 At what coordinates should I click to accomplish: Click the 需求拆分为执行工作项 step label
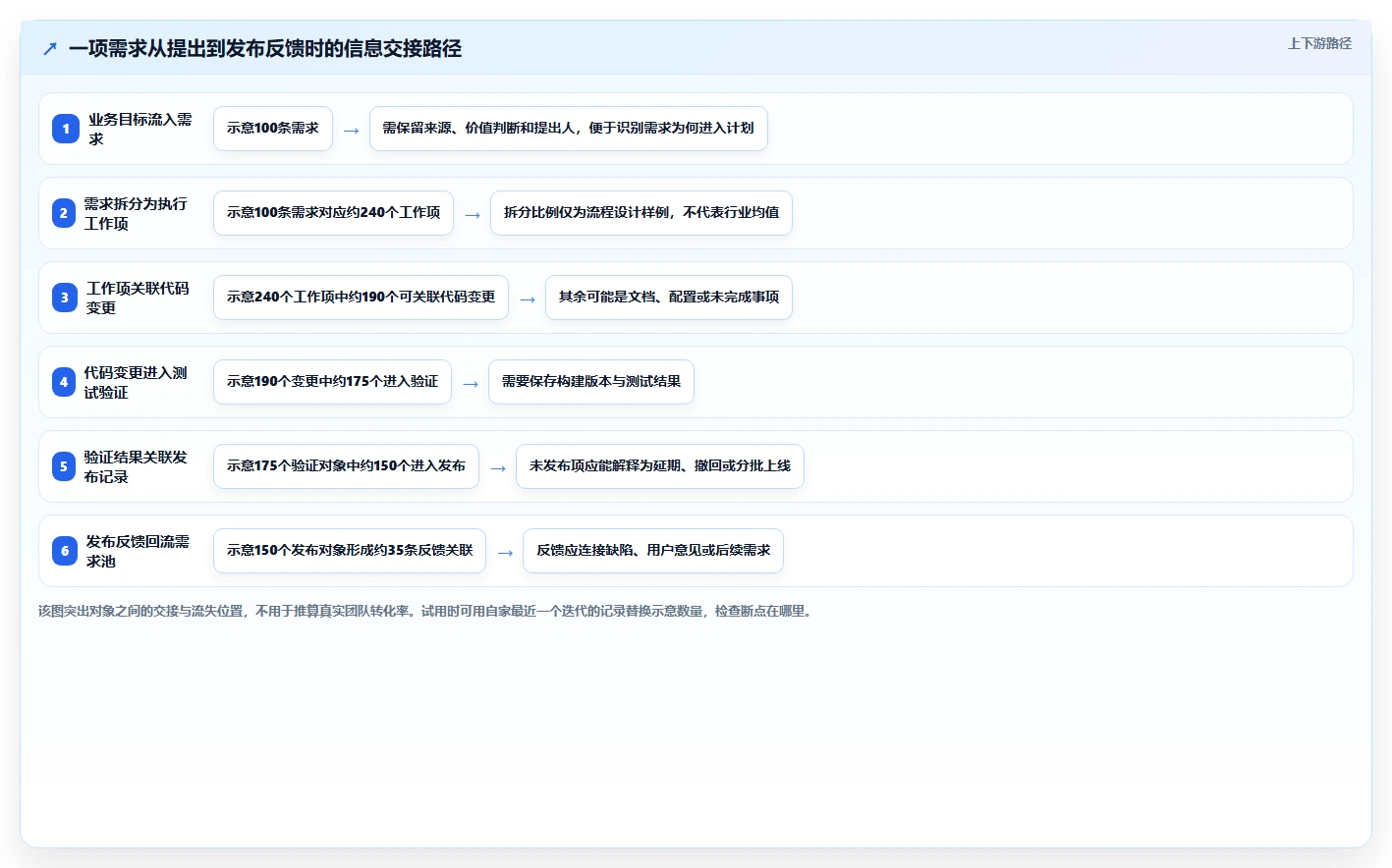tap(136, 213)
